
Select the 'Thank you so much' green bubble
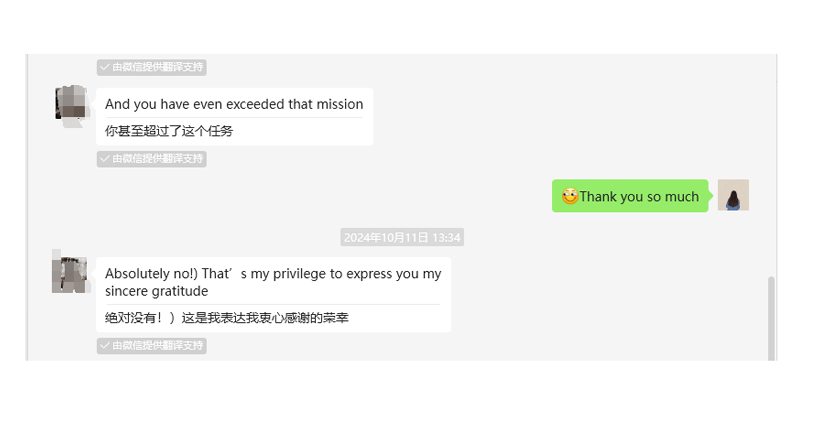(x=630, y=196)
